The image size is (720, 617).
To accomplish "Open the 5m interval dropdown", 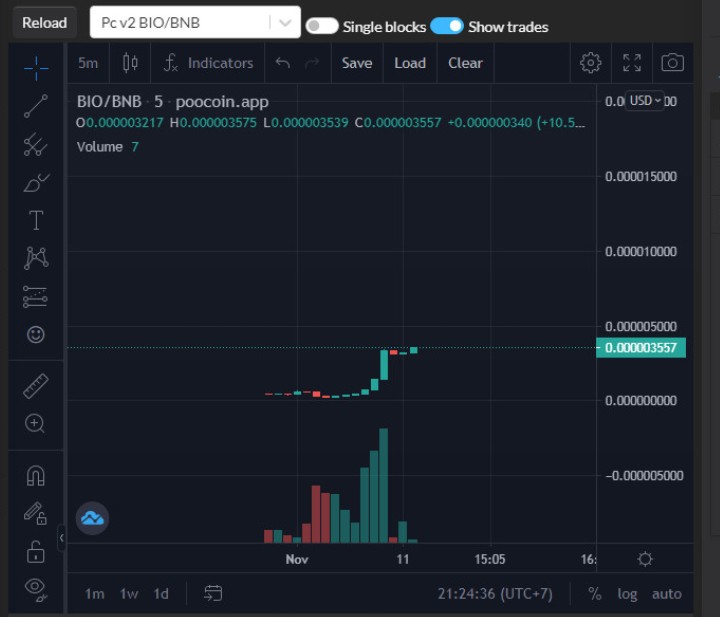I will [x=88, y=63].
